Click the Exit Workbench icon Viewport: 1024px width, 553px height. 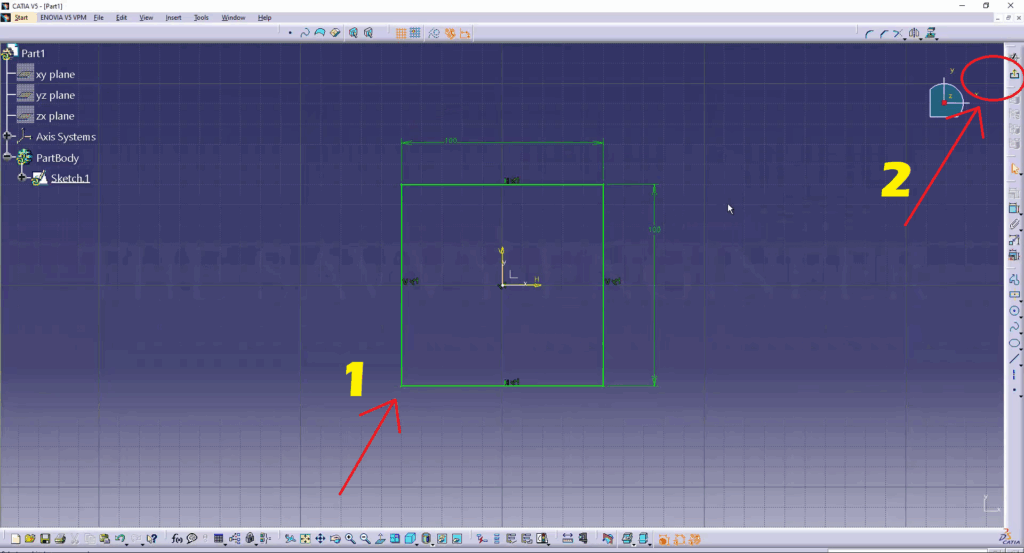coord(1014,73)
